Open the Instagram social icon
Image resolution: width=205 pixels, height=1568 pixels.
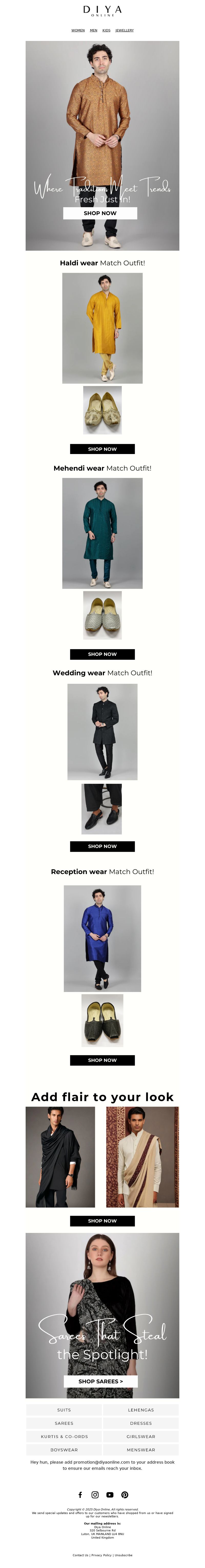(95, 1495)
